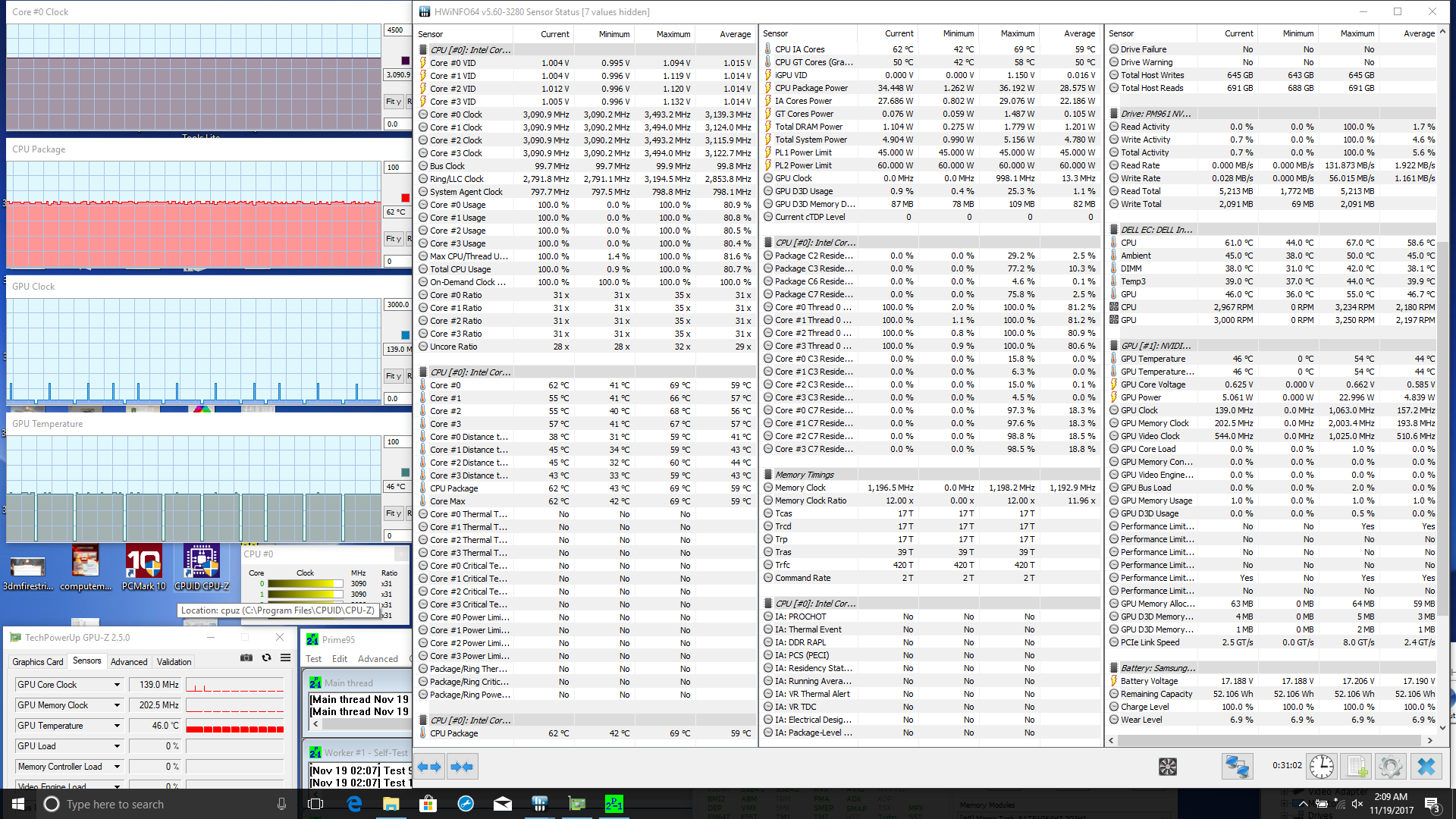Screen dimensions: 1456x819
Task: Open the Prime95 Test menu
Action: click(x=313, y=659)
